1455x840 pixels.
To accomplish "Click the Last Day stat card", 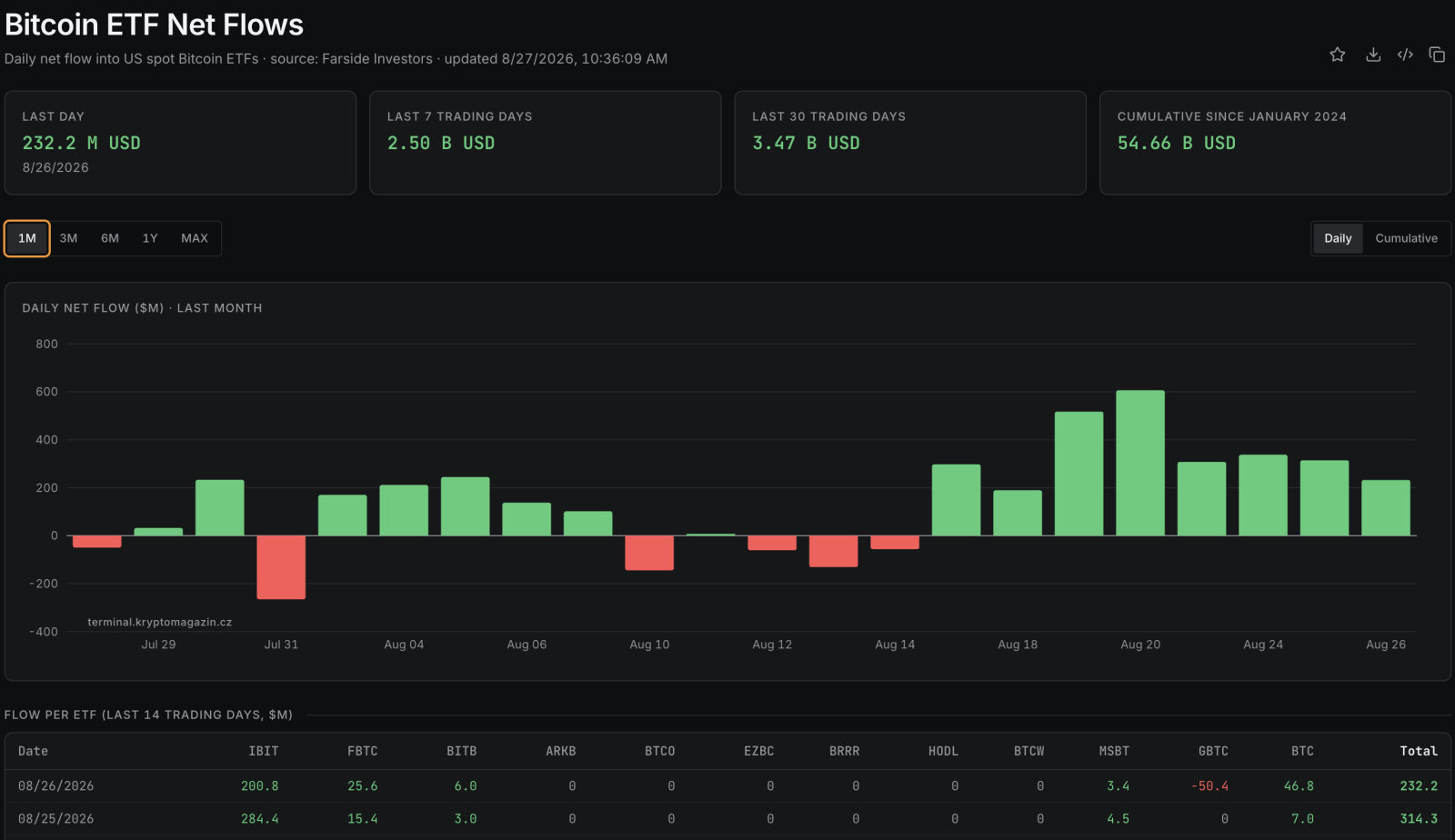I will tap(180, 143).
